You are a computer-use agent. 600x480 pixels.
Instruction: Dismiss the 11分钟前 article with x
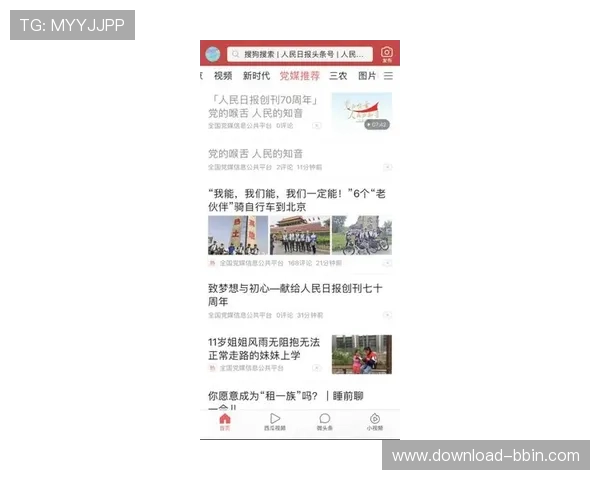388,167
